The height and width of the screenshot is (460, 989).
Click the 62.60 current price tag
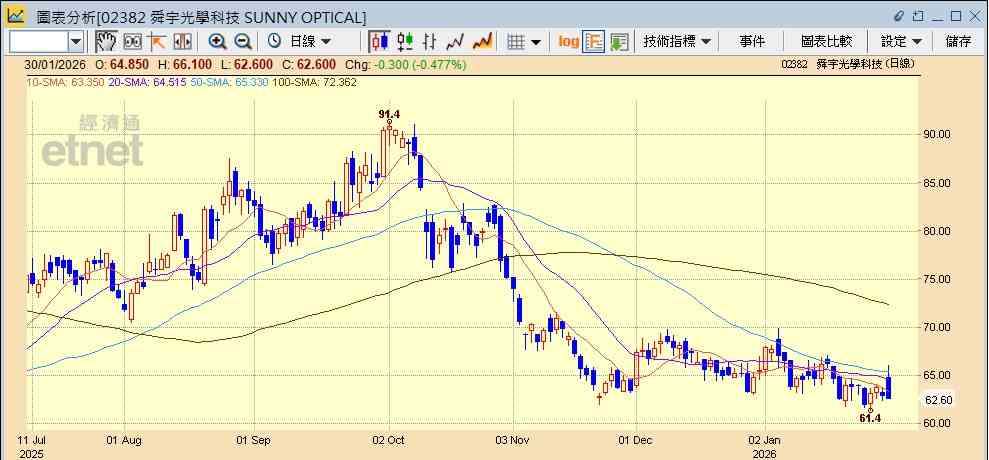(x=938, y=399)
